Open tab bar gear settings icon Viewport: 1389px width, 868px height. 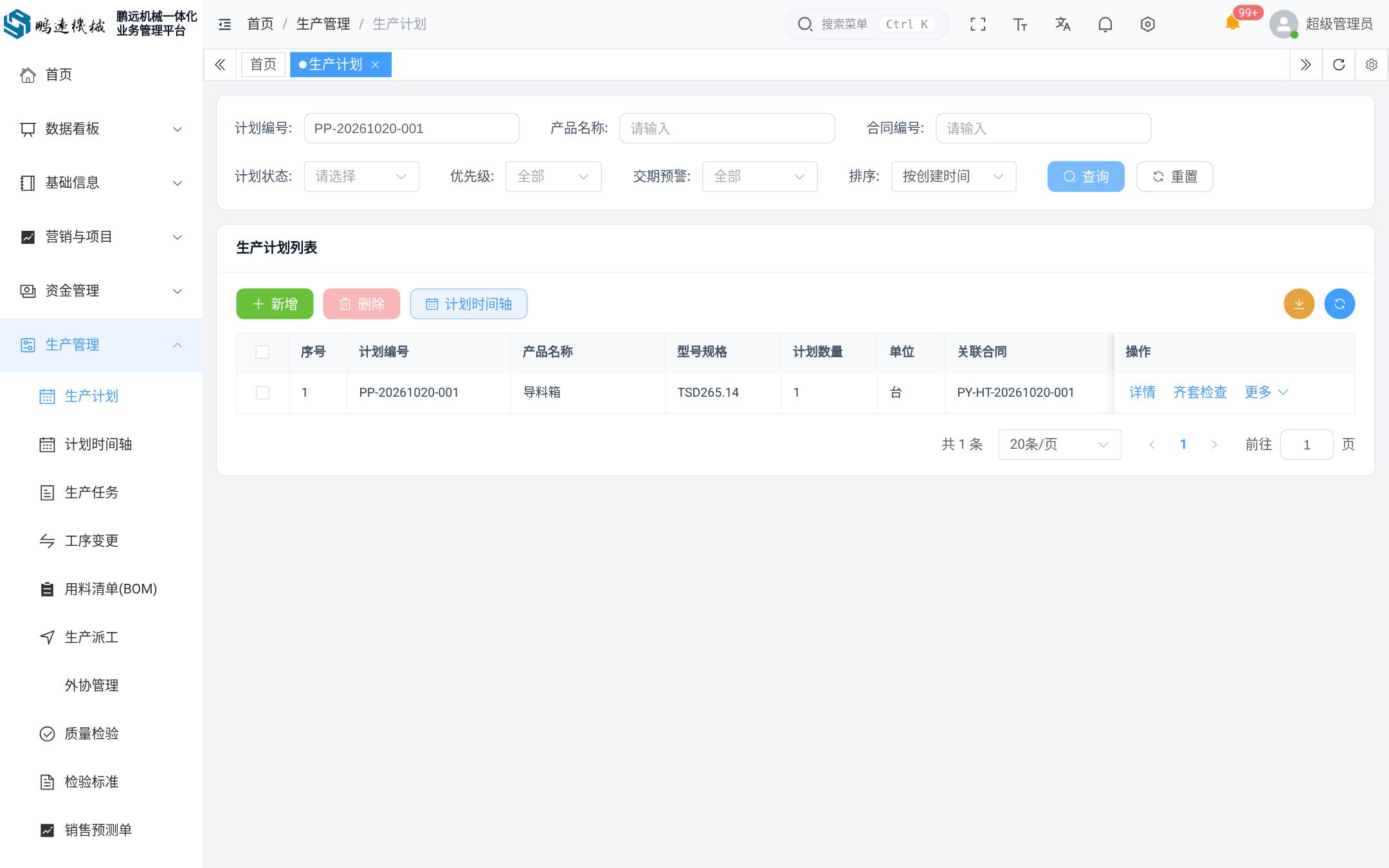[x=1372, y=65]
